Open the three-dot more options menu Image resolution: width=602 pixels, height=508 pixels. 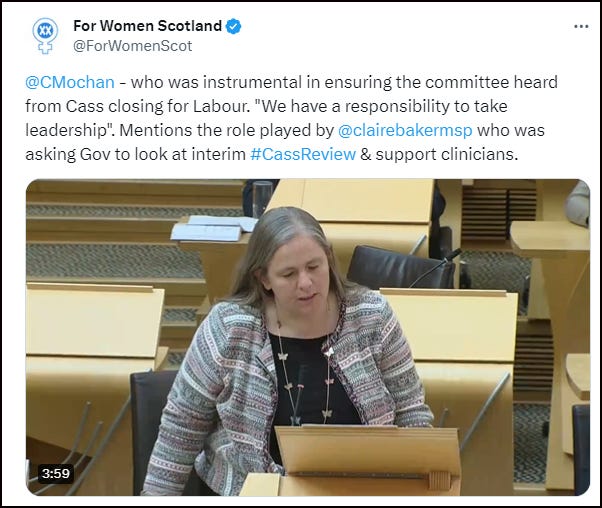(581, 26)
